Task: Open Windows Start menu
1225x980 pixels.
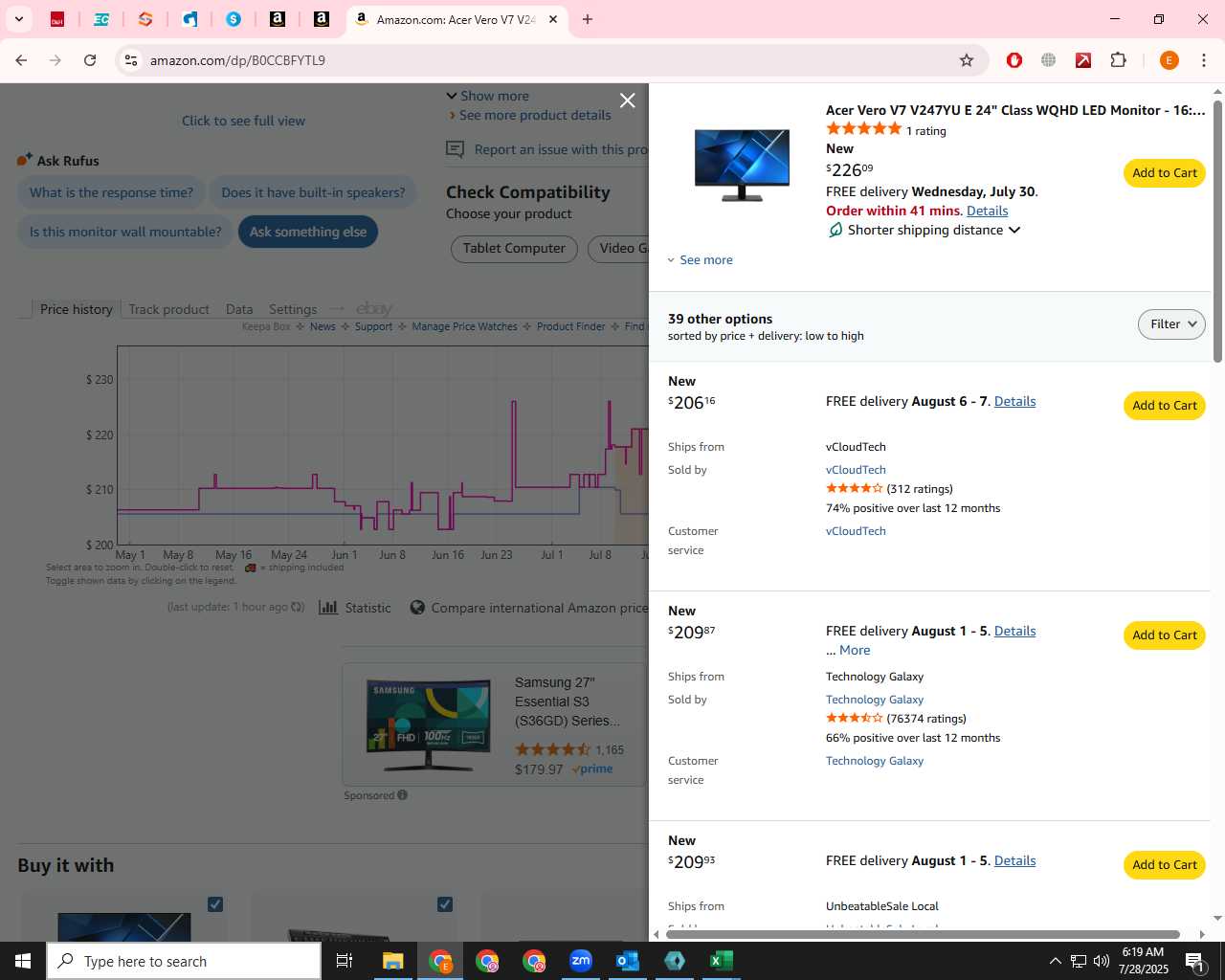Action: click(x=23, y=961)
